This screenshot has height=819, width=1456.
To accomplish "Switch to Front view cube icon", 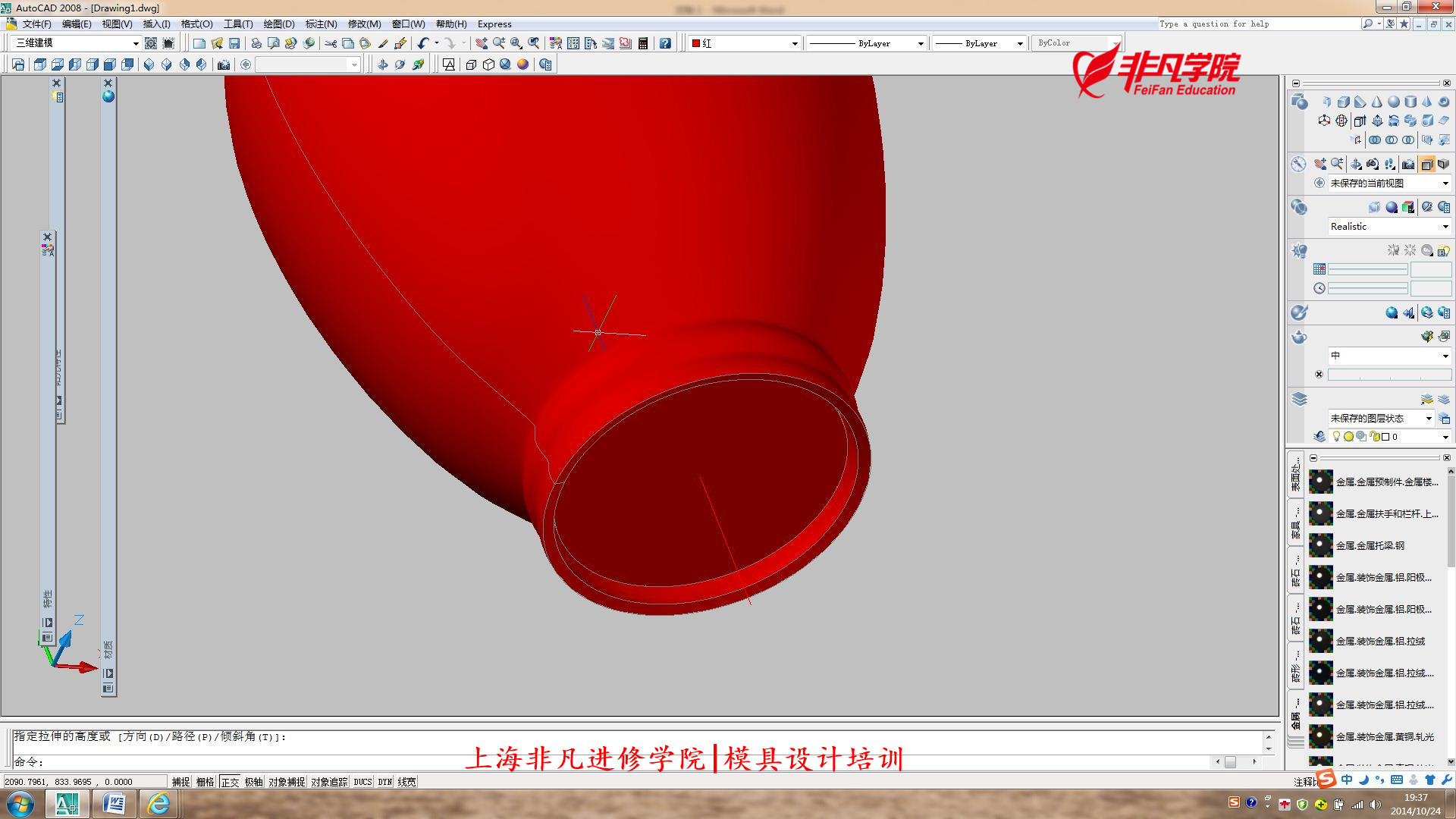I will [110, 64].
